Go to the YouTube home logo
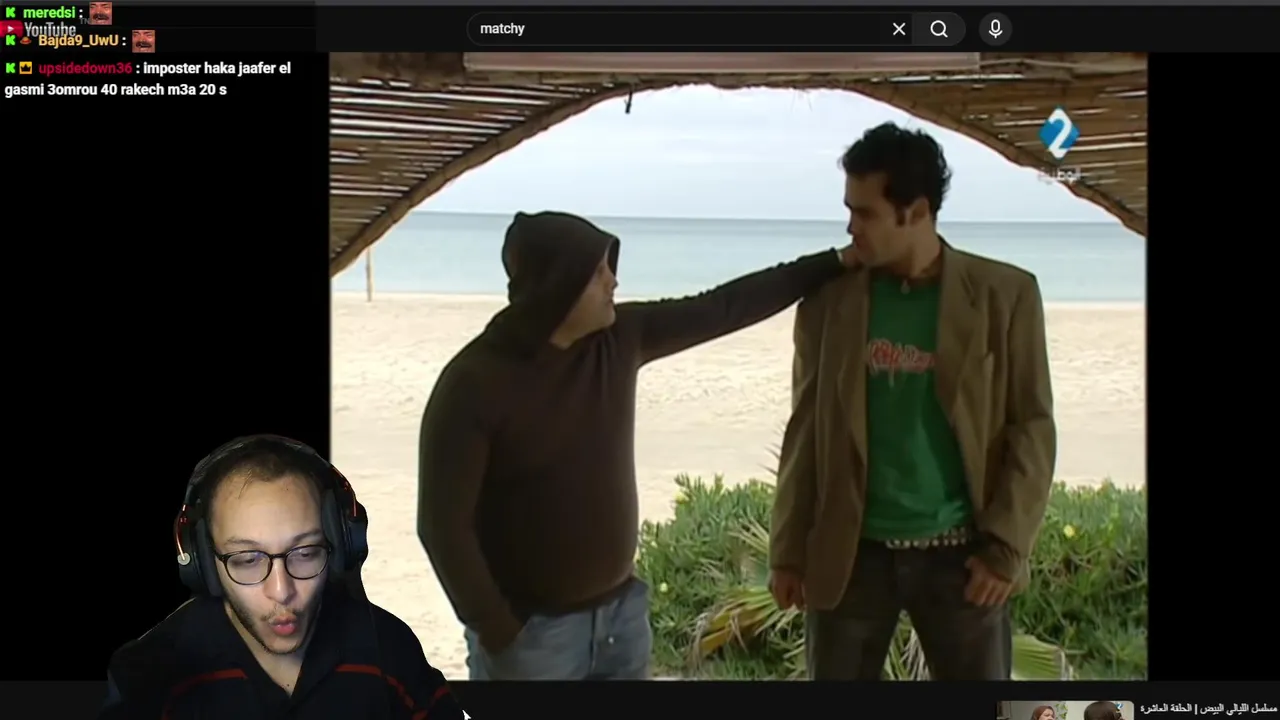Viewport: 1280px width, 720px height. click(x=40, y=30)
